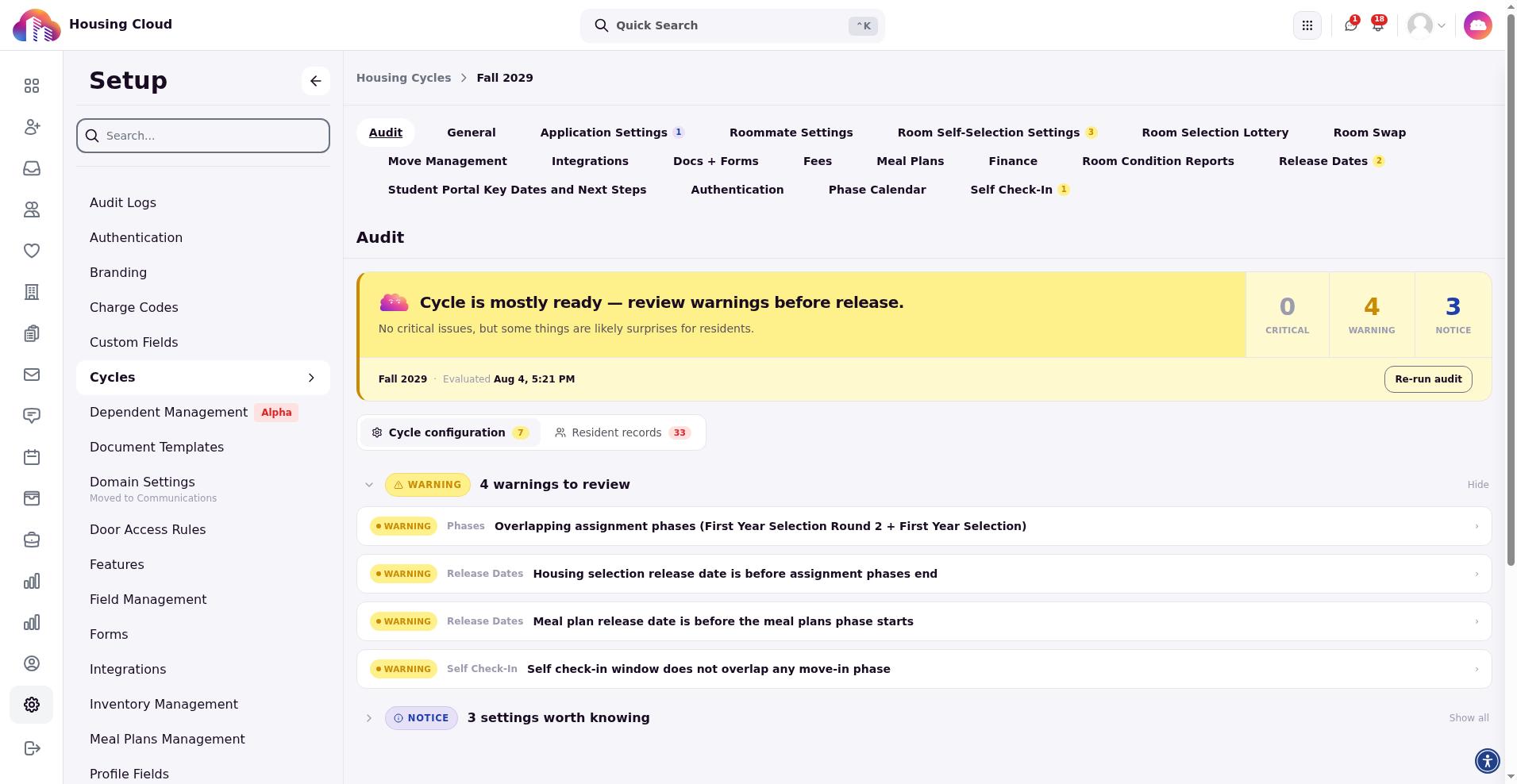Switch to Release Dates tab
1517x784 pixels.
tap(1331, 161)
